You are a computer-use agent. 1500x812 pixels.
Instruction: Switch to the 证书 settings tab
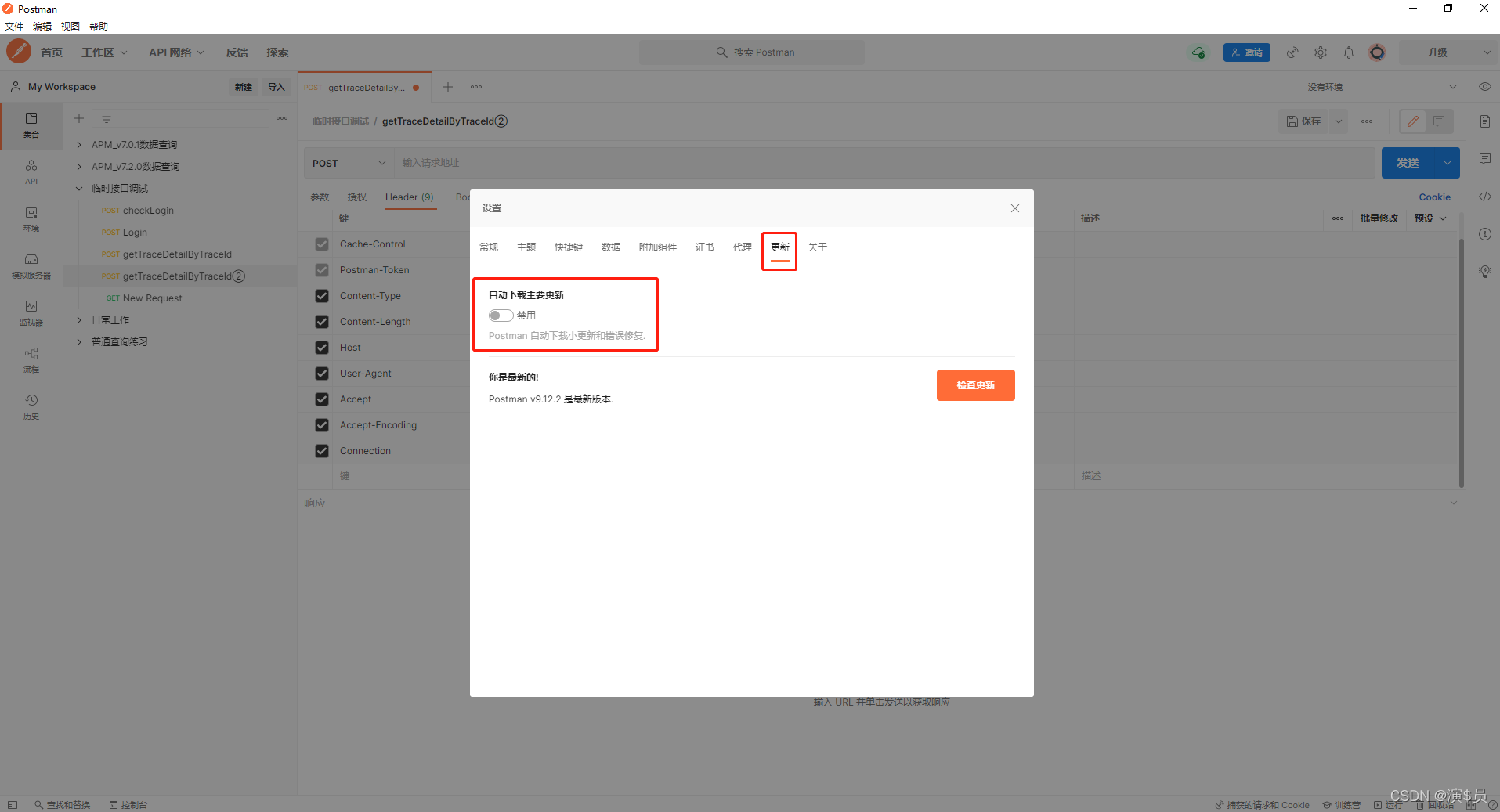(x=705, y=247)
